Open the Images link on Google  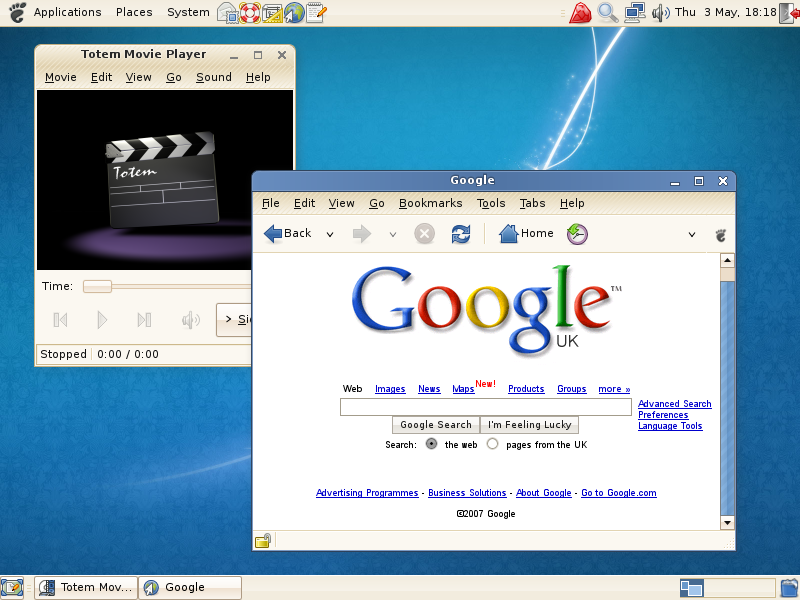pyautogui.click(x=390, y=389)
